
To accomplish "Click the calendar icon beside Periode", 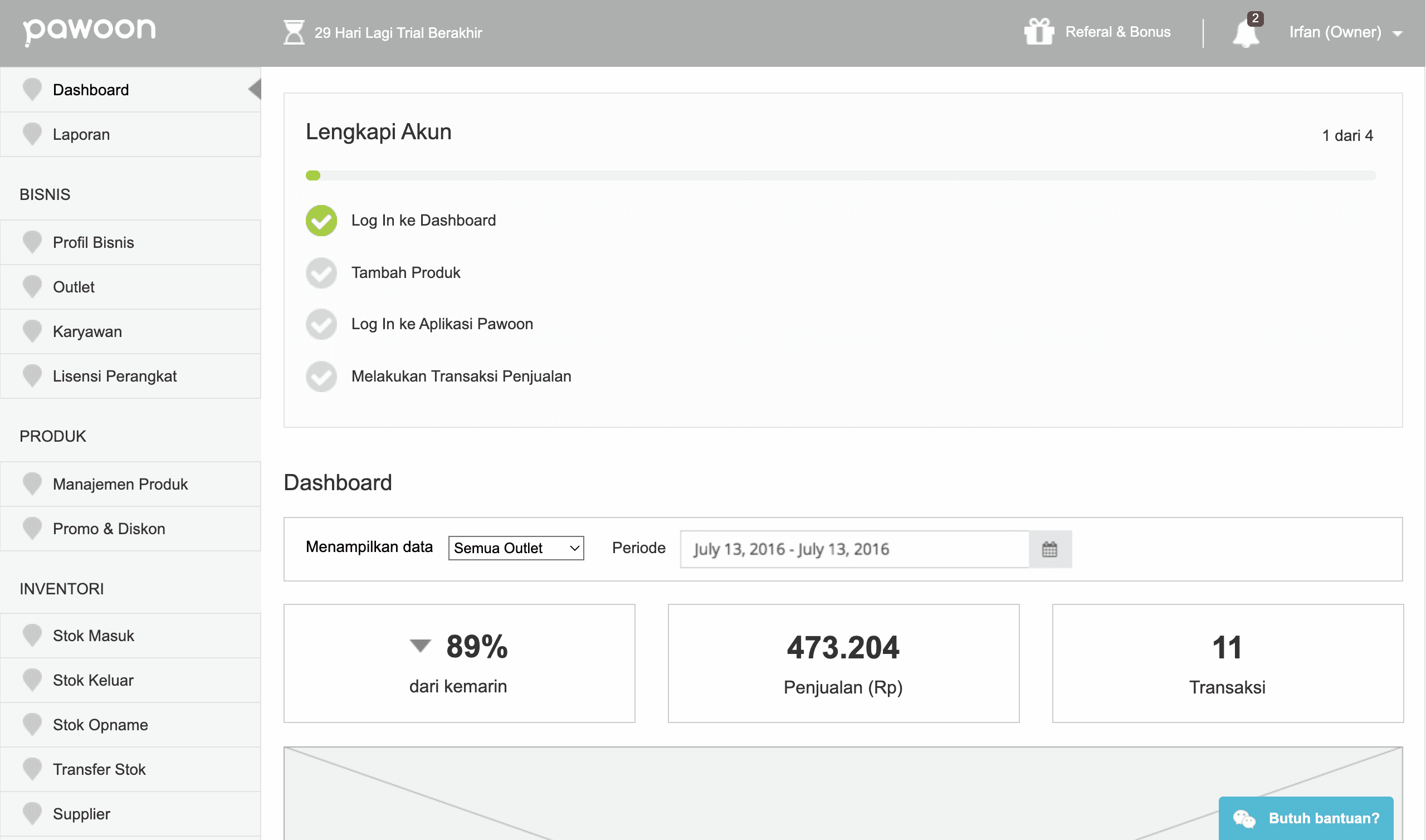I will [1050, 550].
